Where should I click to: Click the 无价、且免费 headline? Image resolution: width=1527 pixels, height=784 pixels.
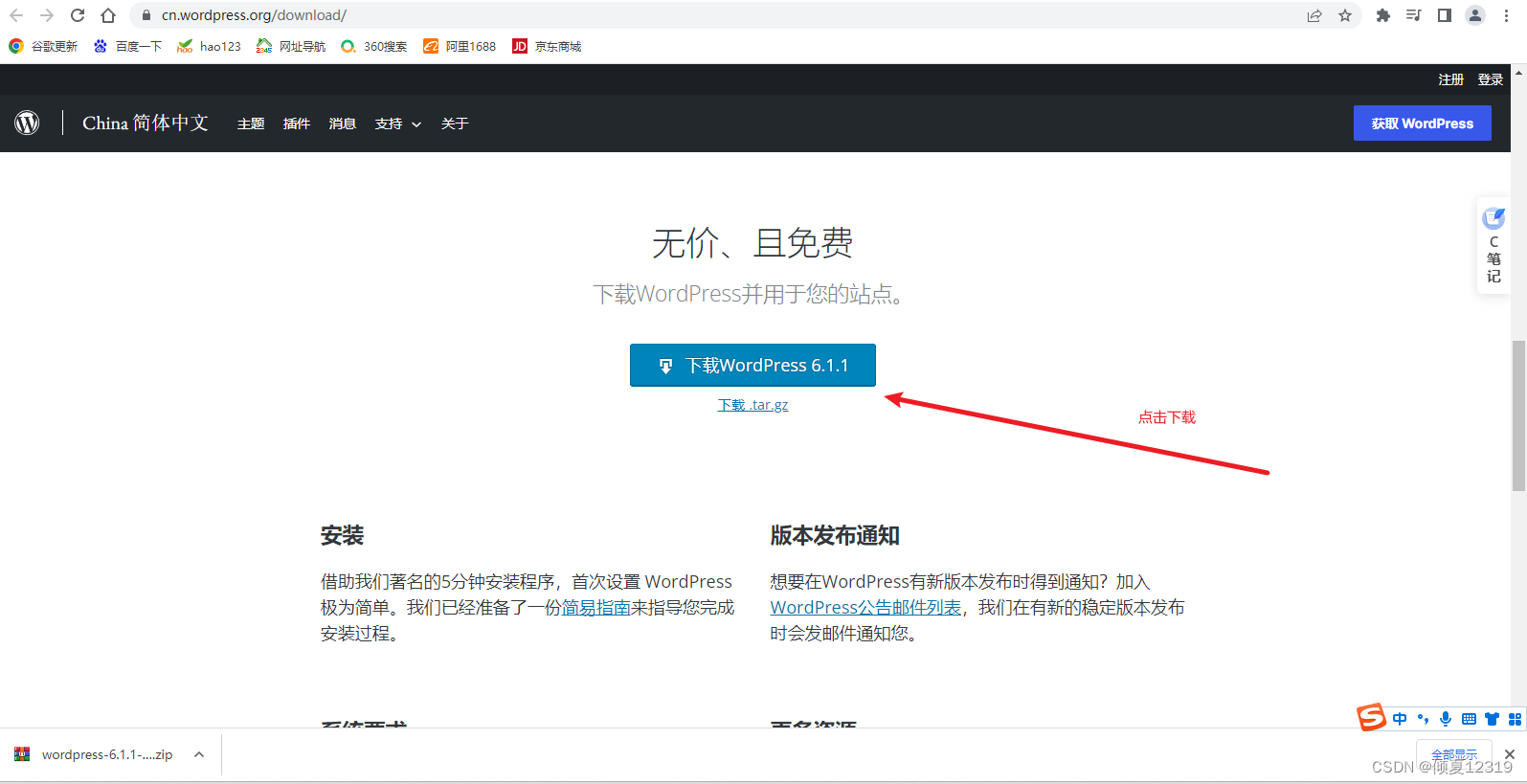752,243
